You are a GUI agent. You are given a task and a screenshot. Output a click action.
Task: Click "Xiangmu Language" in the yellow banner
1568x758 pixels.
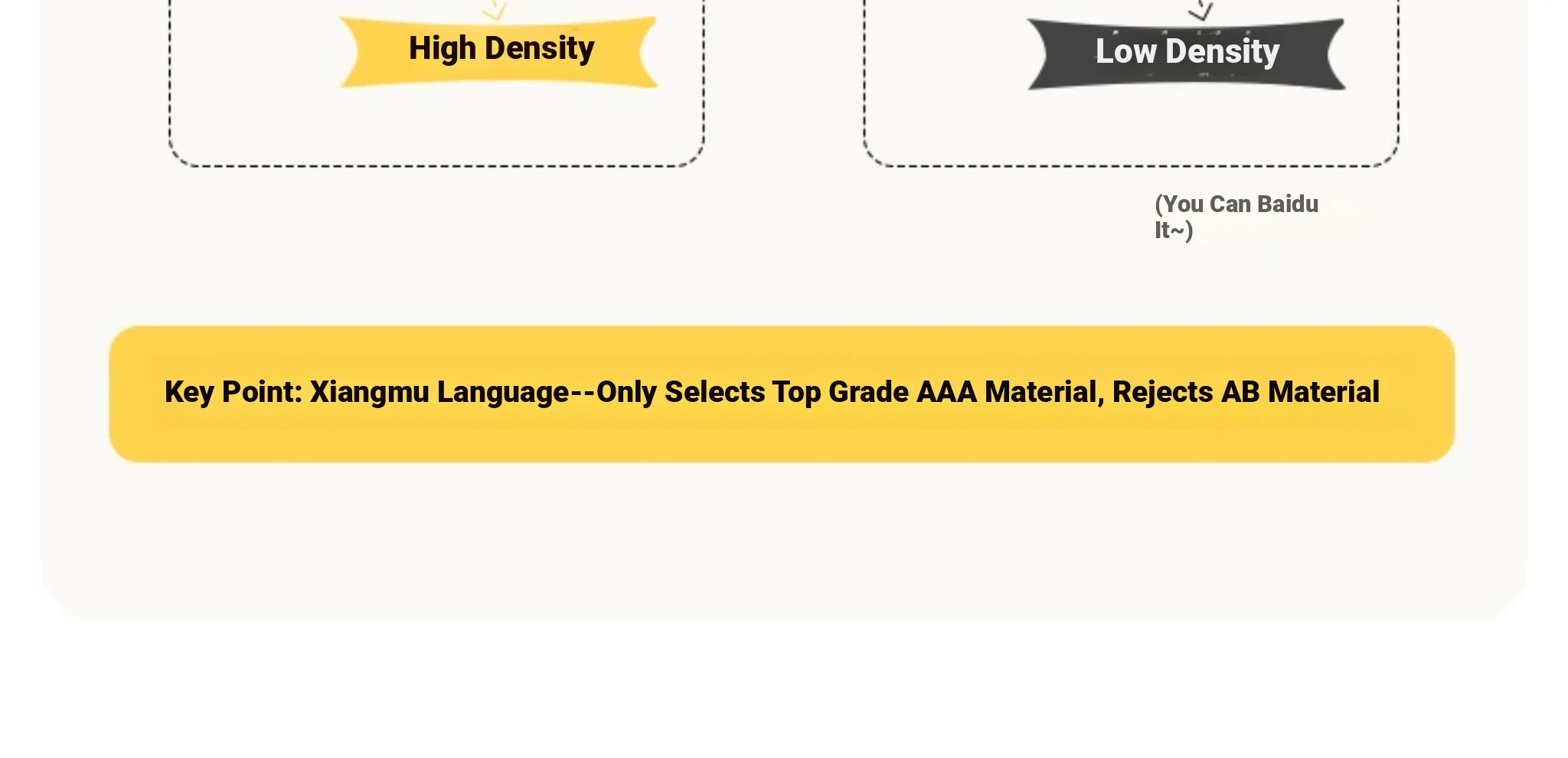click(x=439, y=392)
